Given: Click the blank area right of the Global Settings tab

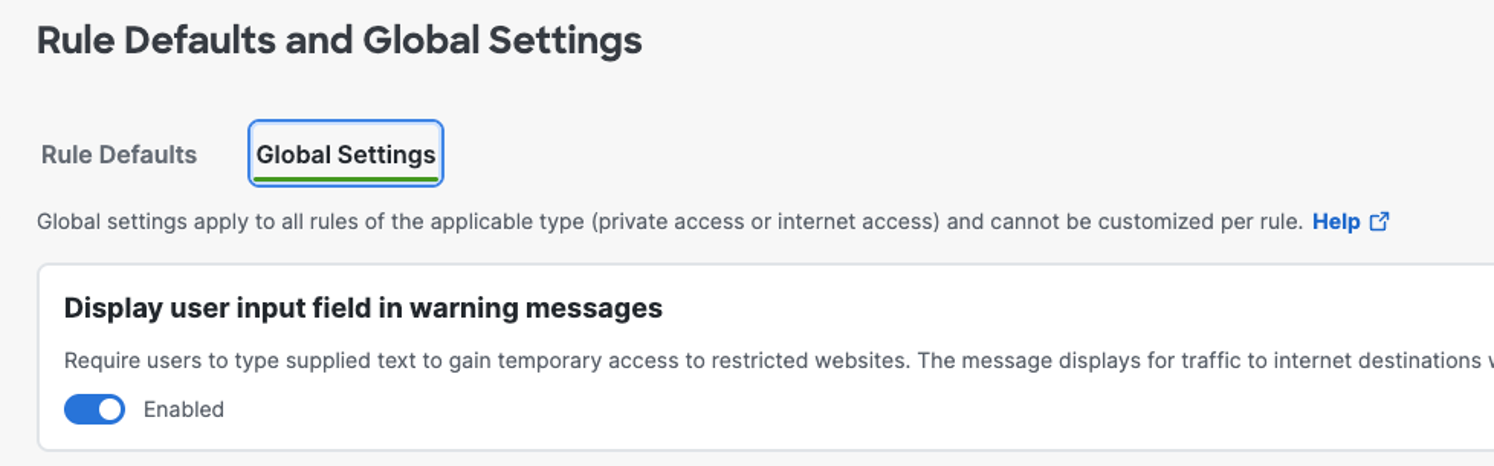Looking at the screenshot, I should [x=900, y=154].
